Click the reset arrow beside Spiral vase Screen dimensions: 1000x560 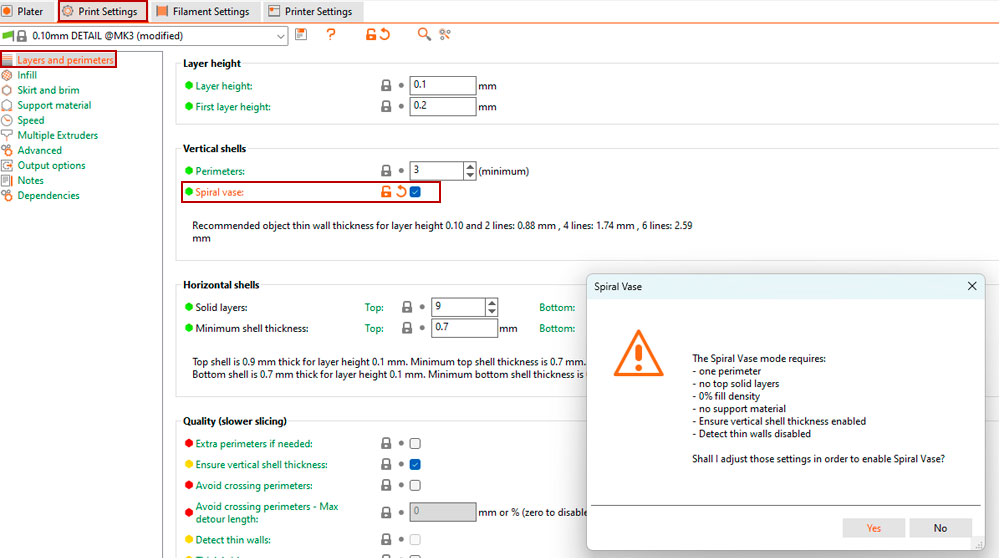pos(400,191)
